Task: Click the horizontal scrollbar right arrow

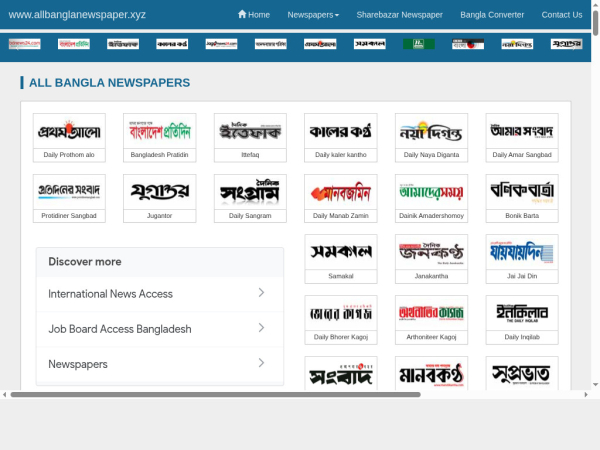Action: pyautogui.click(x=586, y=395)
